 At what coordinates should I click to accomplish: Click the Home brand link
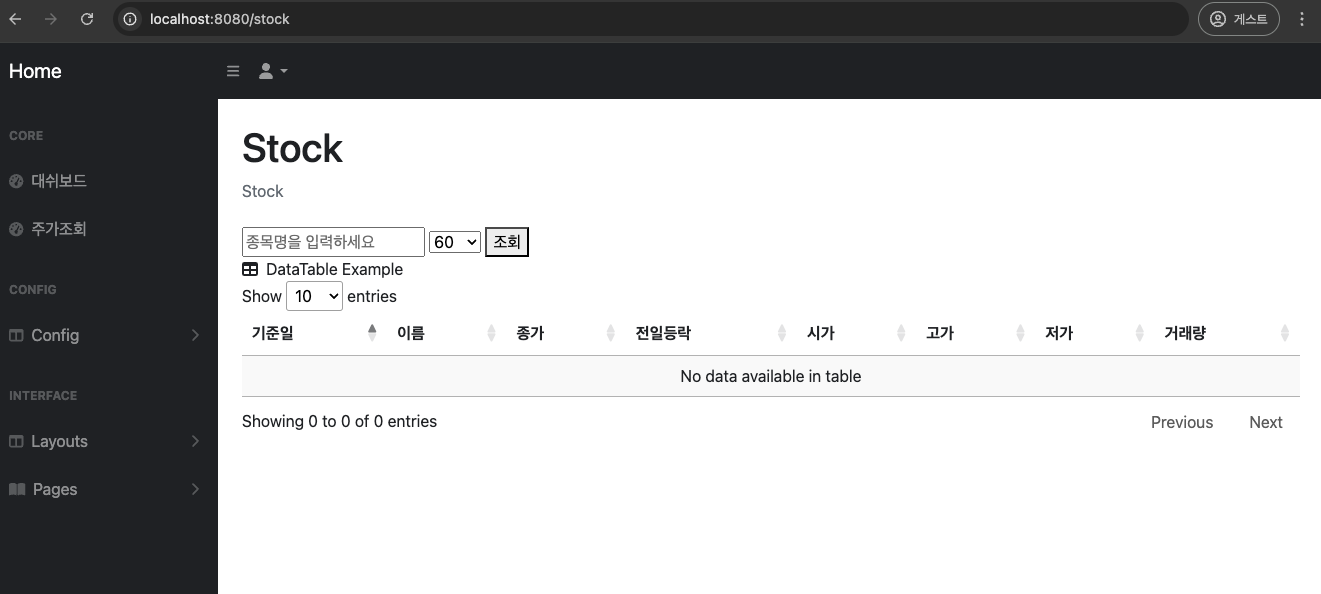[35, 71]
